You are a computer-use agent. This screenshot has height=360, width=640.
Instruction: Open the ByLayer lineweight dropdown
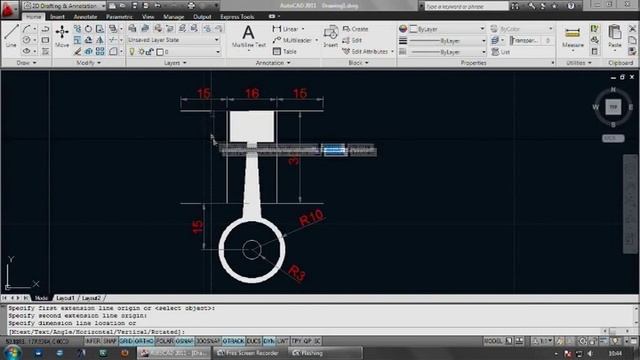point(447,41)
